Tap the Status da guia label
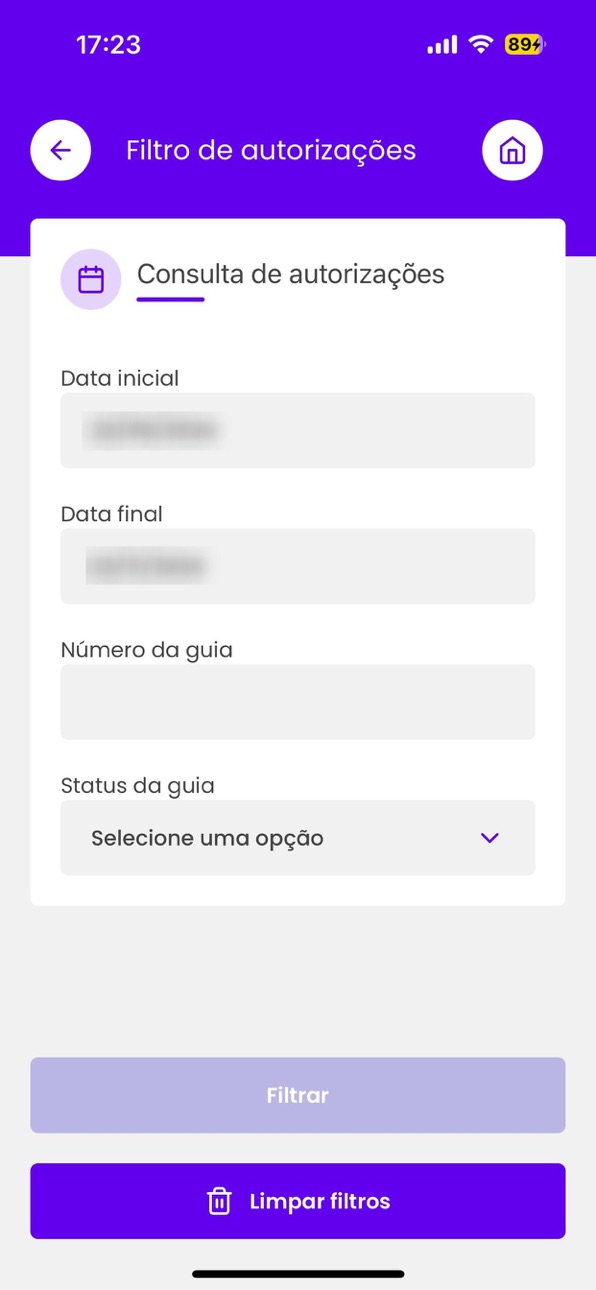 (138, 785)
